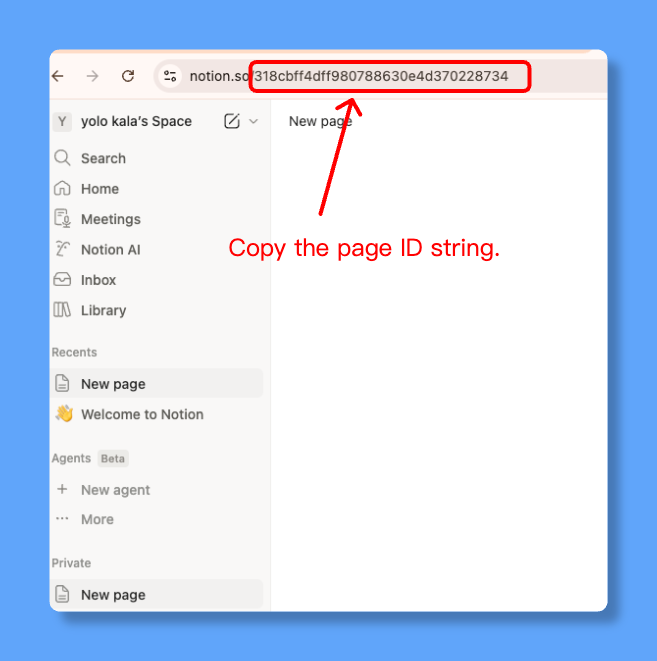Click the waving hand emoji icon
657x661 pixels.
tap(64, 414)
